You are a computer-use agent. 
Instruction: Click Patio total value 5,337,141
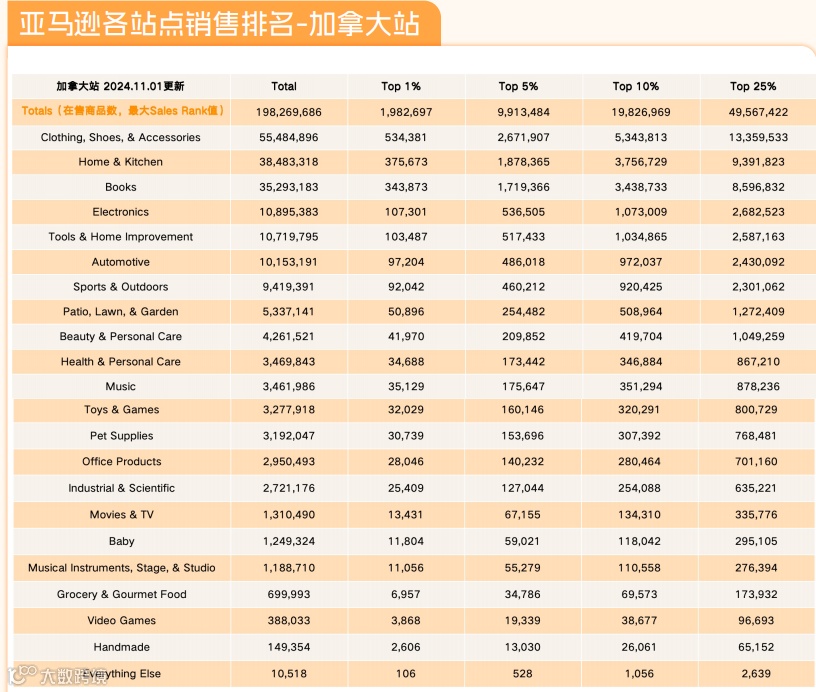[x=288, y=312]
